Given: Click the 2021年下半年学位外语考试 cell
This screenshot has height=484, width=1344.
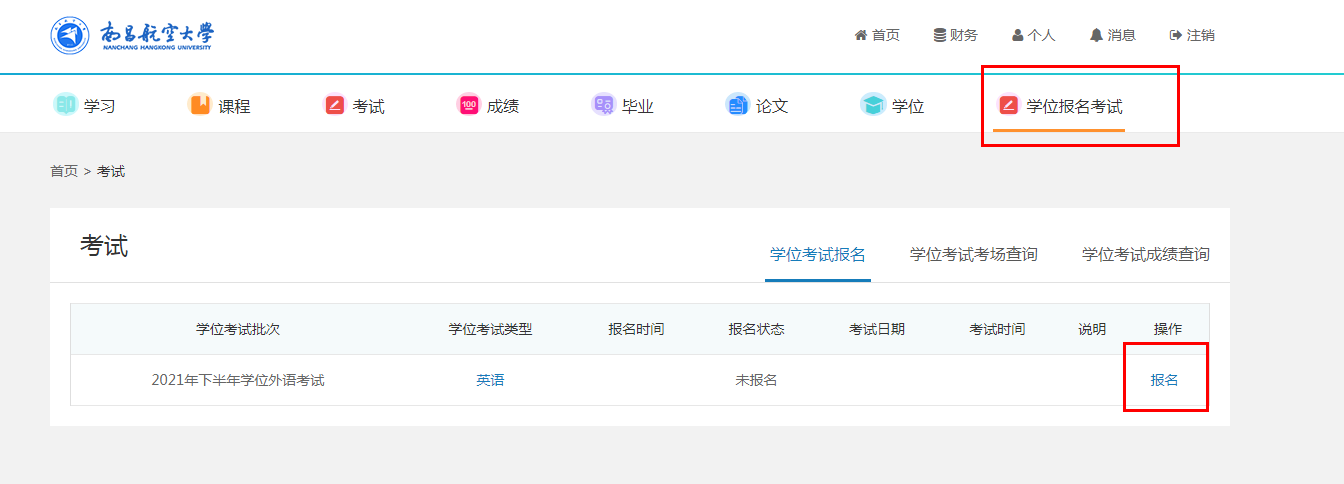Looking at the screenshot, I should click(x=238, y=380).
